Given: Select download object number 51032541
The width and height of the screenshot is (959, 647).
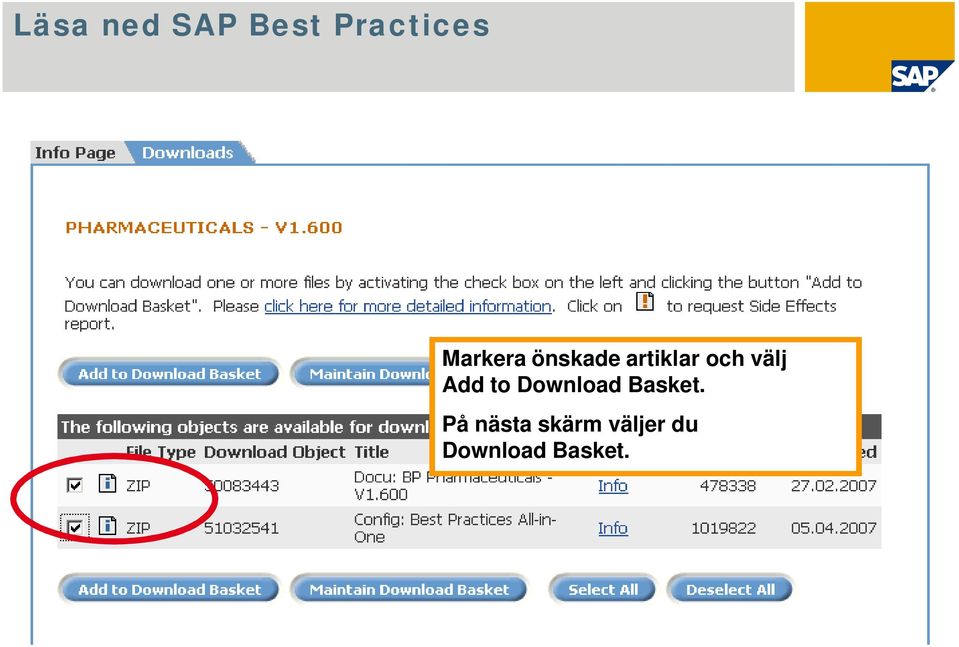Looking at the screenshot, I should coord(241,528).
